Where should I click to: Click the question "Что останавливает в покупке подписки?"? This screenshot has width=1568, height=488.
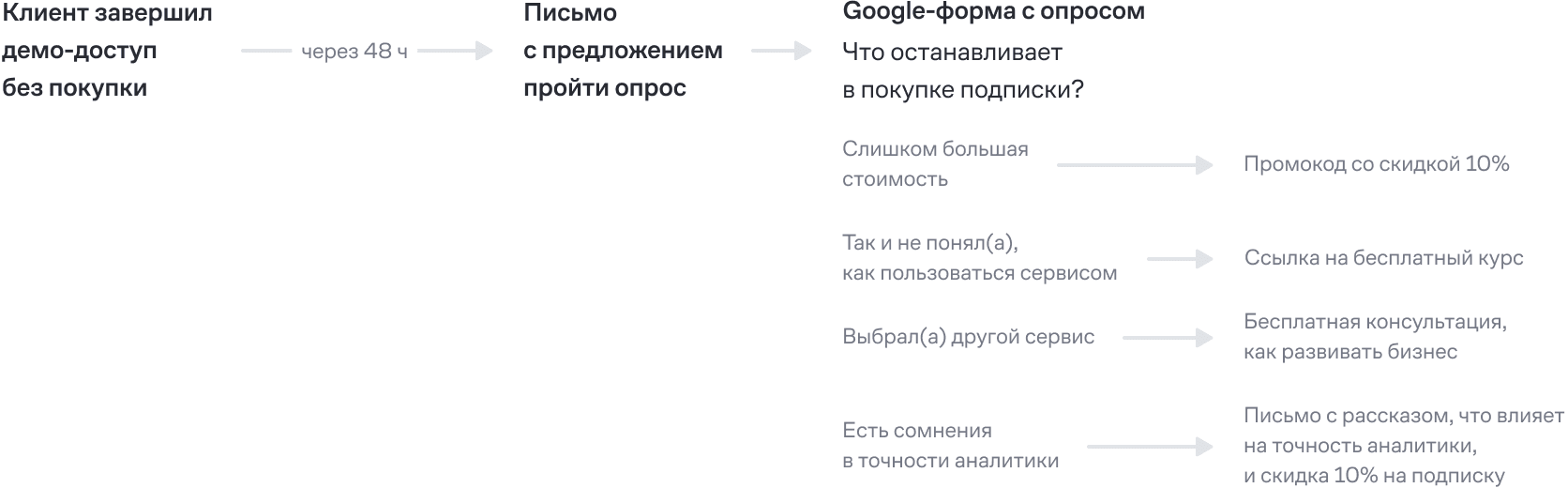(962, 71)
